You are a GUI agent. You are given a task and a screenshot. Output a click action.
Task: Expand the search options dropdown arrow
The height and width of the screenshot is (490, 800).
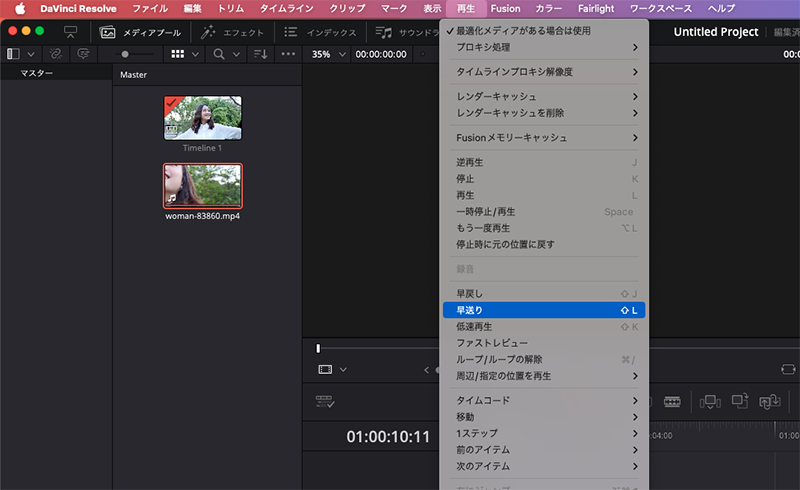click(236, 54)
